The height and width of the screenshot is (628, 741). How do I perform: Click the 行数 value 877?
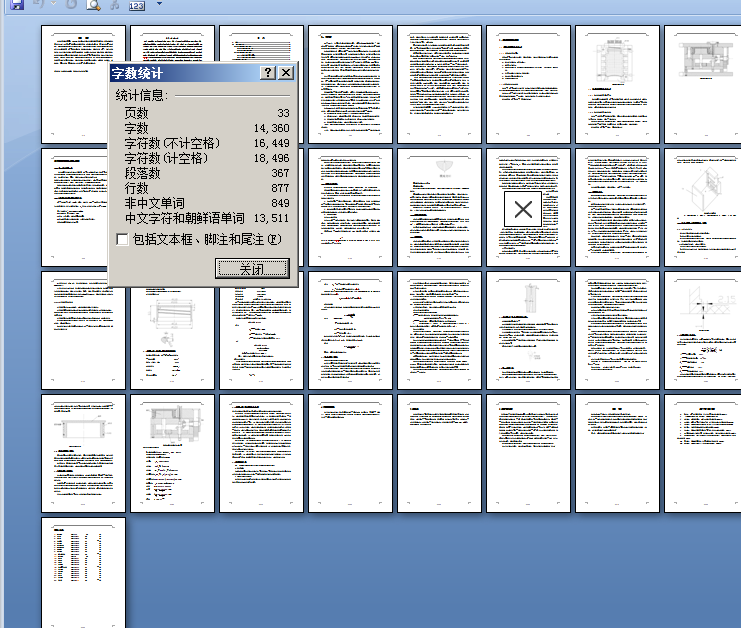(280, 189)
